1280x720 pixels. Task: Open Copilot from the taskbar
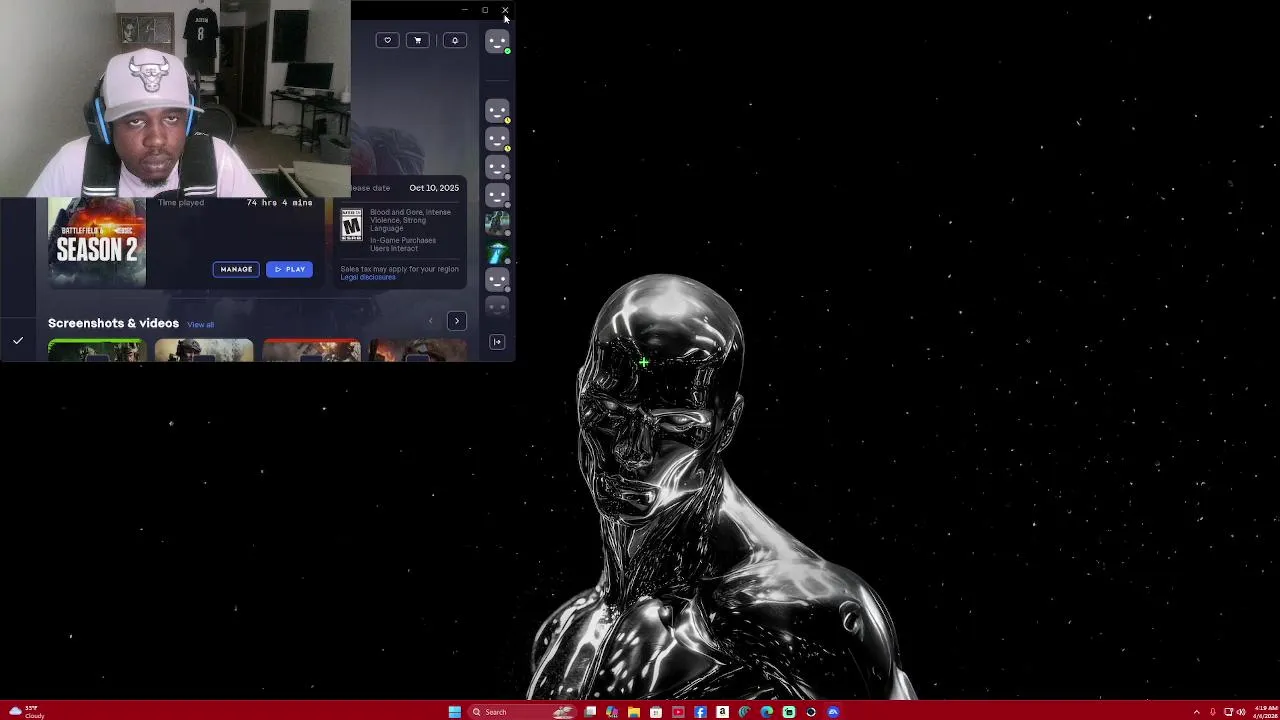[611, 712]
